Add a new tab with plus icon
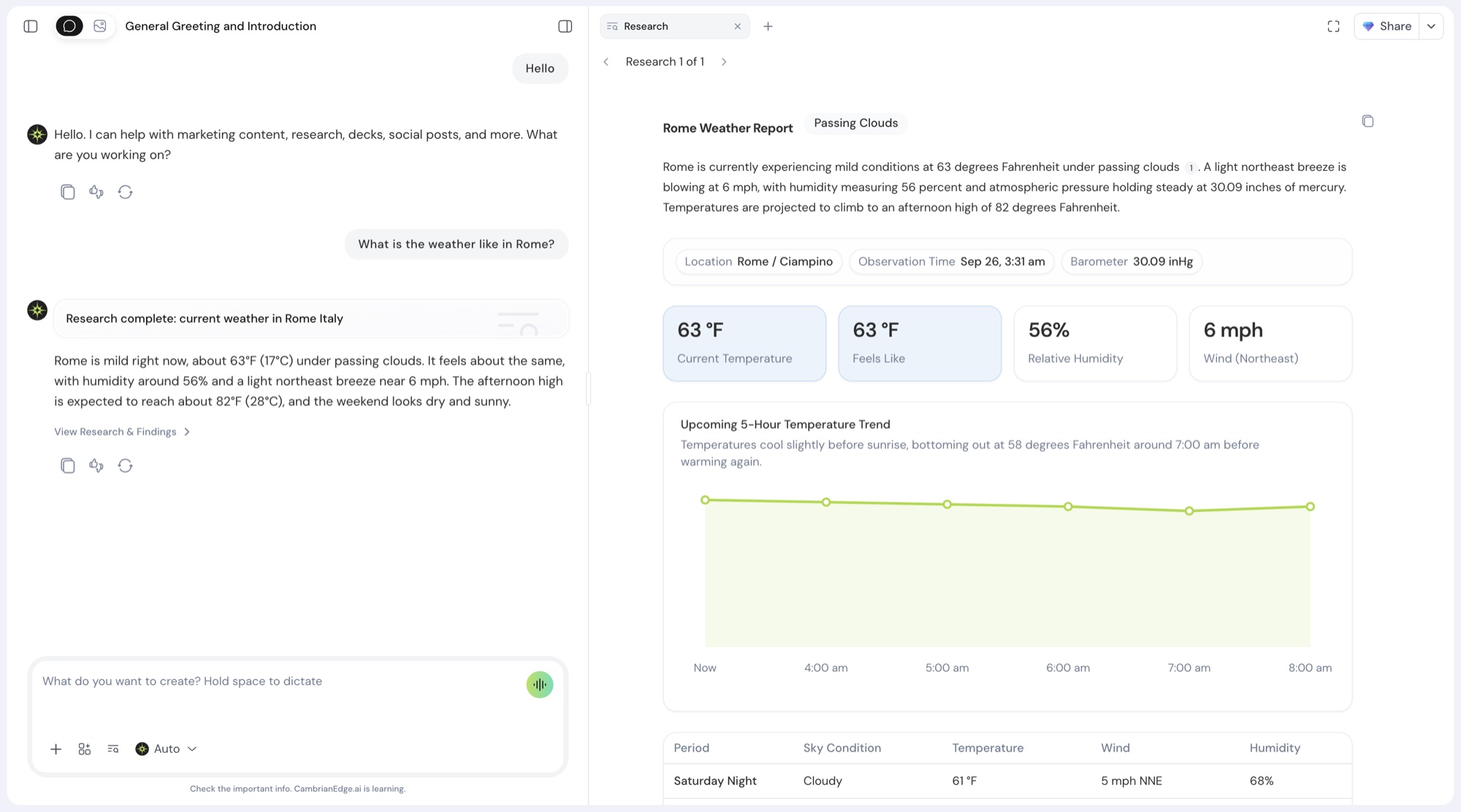1461x812 pixels. point(768,26)
